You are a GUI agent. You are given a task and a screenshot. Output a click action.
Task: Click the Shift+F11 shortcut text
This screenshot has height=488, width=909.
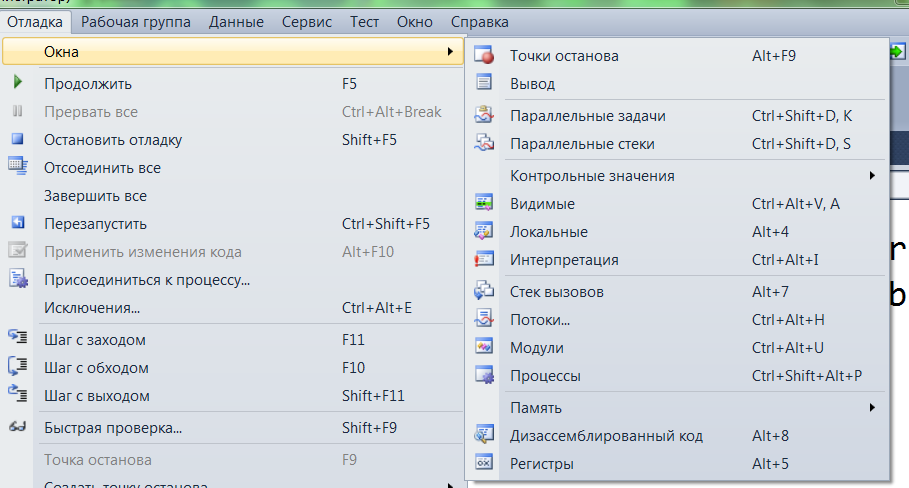coord(373,396)
